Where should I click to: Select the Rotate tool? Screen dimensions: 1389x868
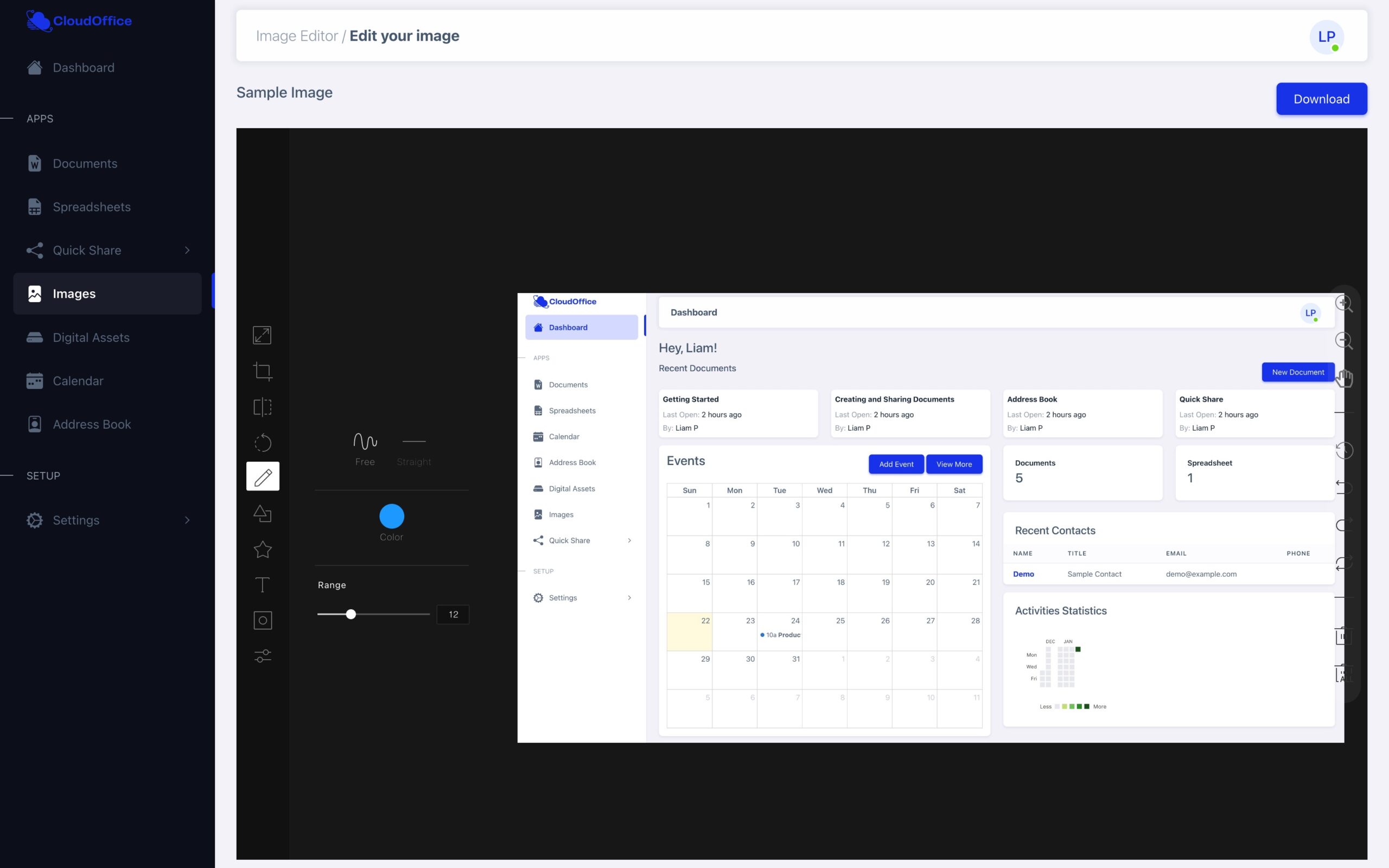(x=263, y=443)
